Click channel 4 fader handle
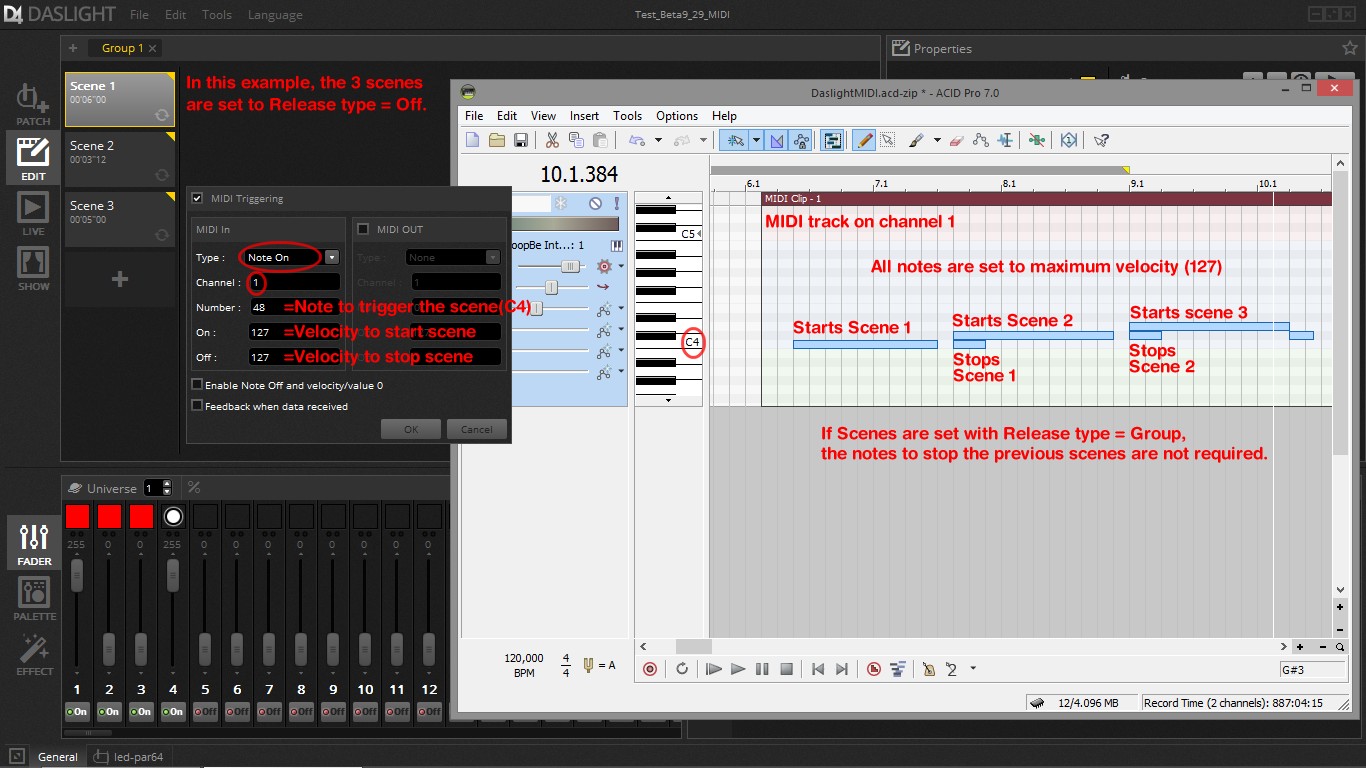 pyautogui.click(x=173, y=575)
